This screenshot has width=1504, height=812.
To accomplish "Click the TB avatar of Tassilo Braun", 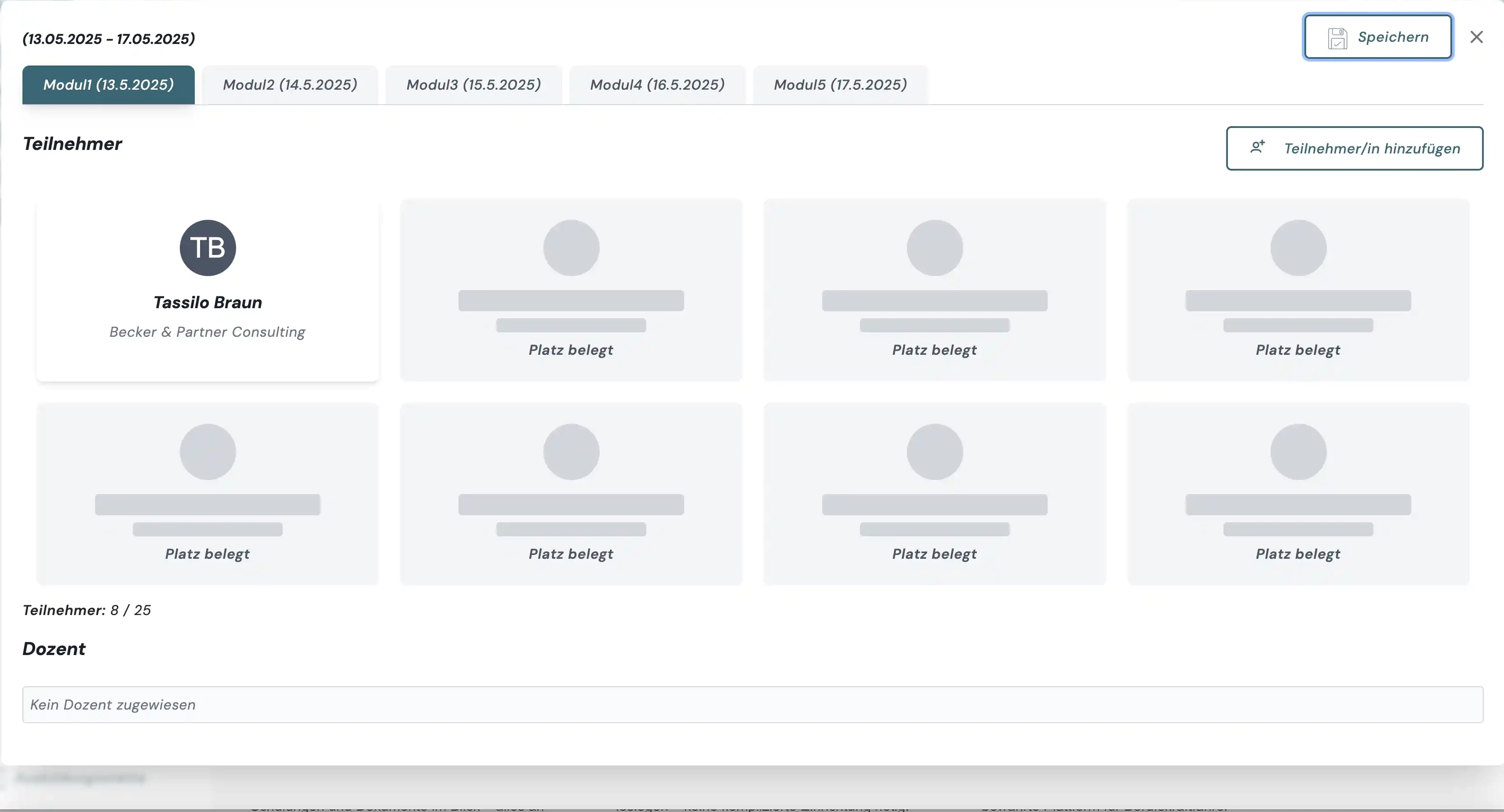I will [208, 248].
